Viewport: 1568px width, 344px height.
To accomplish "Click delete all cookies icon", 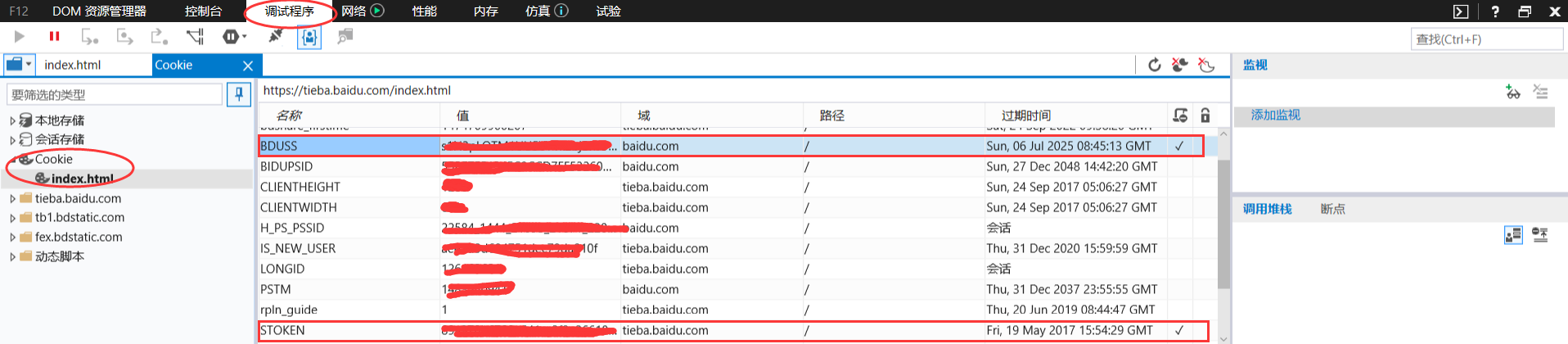I will (1179, 65).
